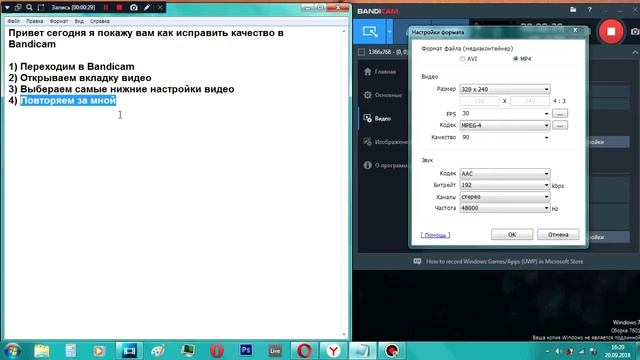Activate the pencil drawing tool

click(147, 7)
